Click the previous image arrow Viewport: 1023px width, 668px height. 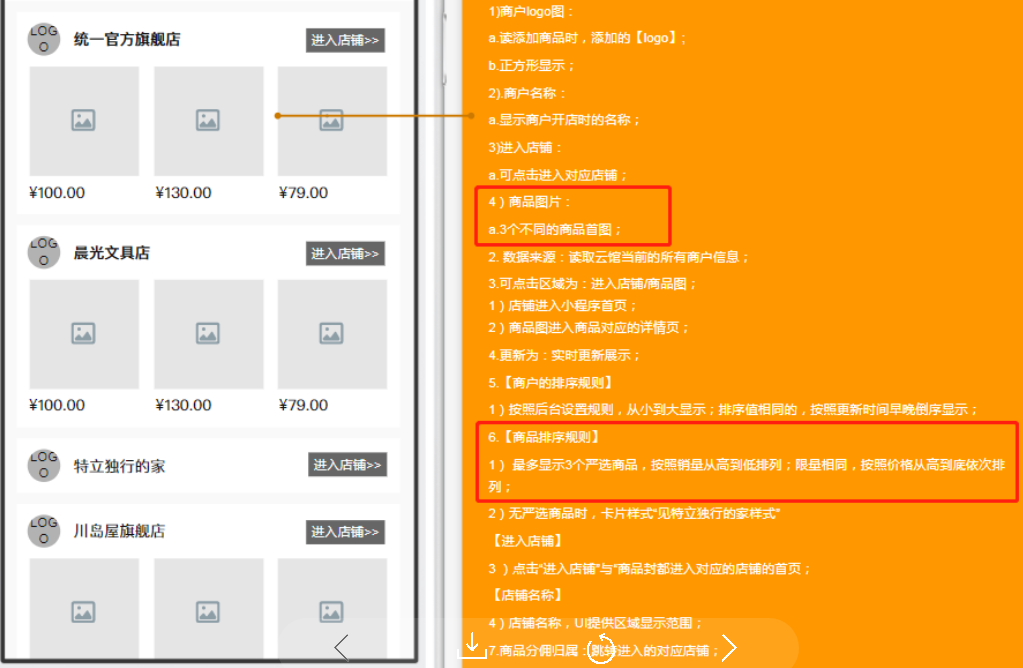341,648
